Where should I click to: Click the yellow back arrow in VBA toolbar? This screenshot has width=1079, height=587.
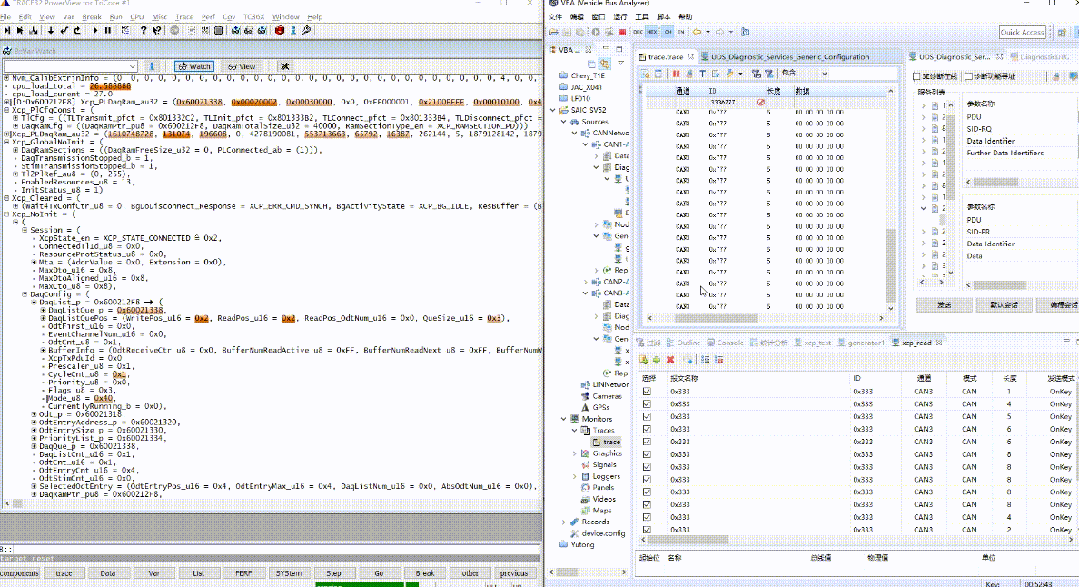point(697,32)
